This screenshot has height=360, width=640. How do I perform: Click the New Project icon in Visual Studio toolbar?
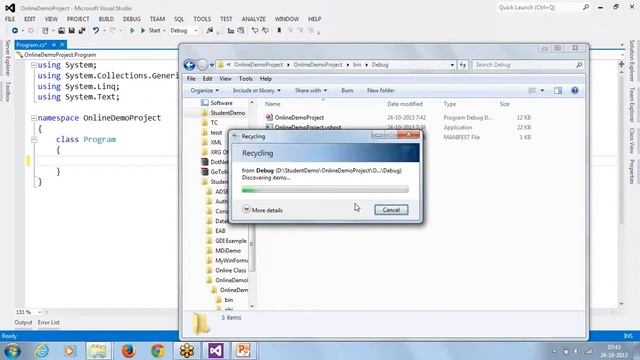pos(45,31)
